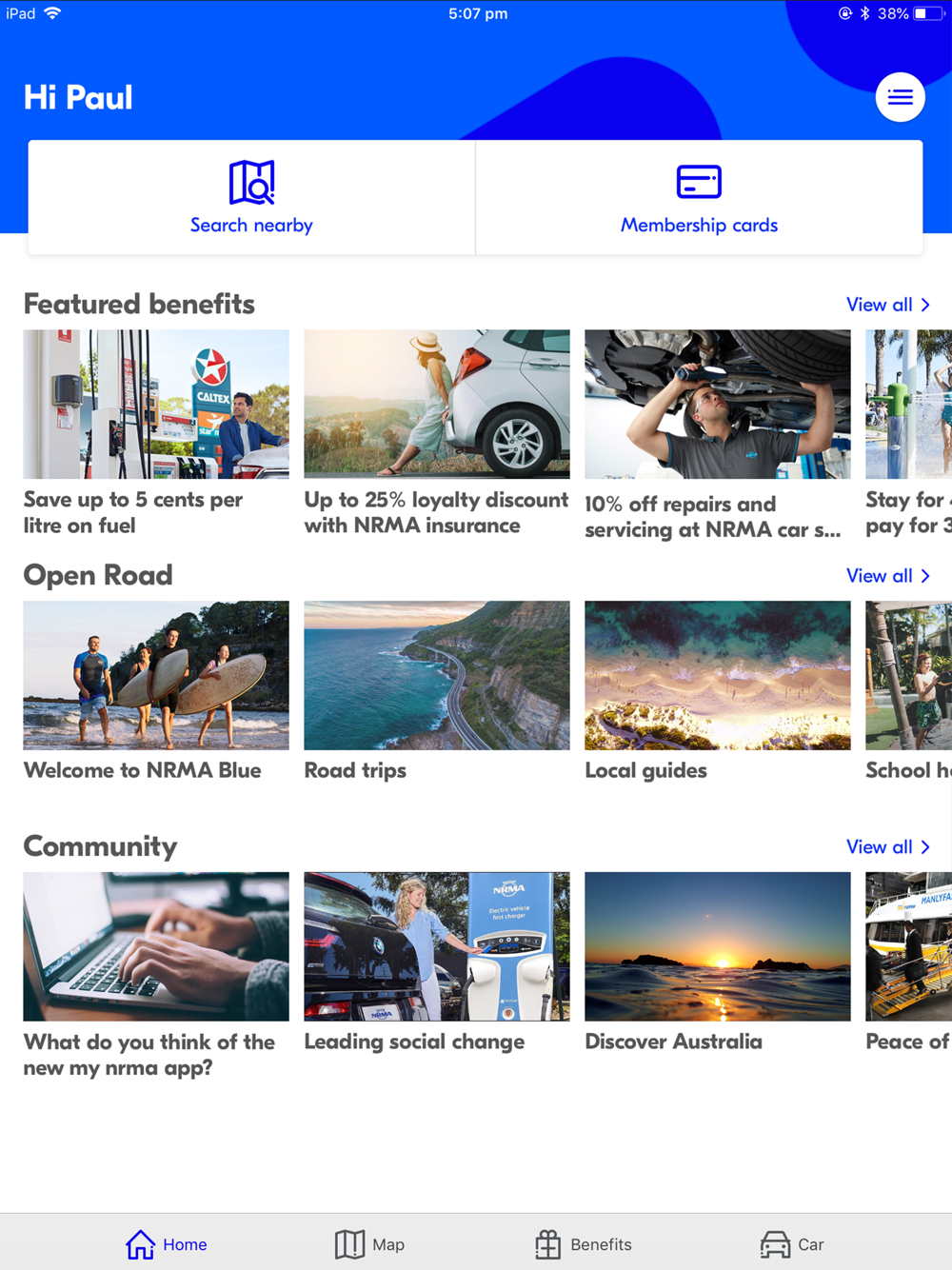Open School holidays image in Open Road
952x1270 pixels.
click(909, 675)
